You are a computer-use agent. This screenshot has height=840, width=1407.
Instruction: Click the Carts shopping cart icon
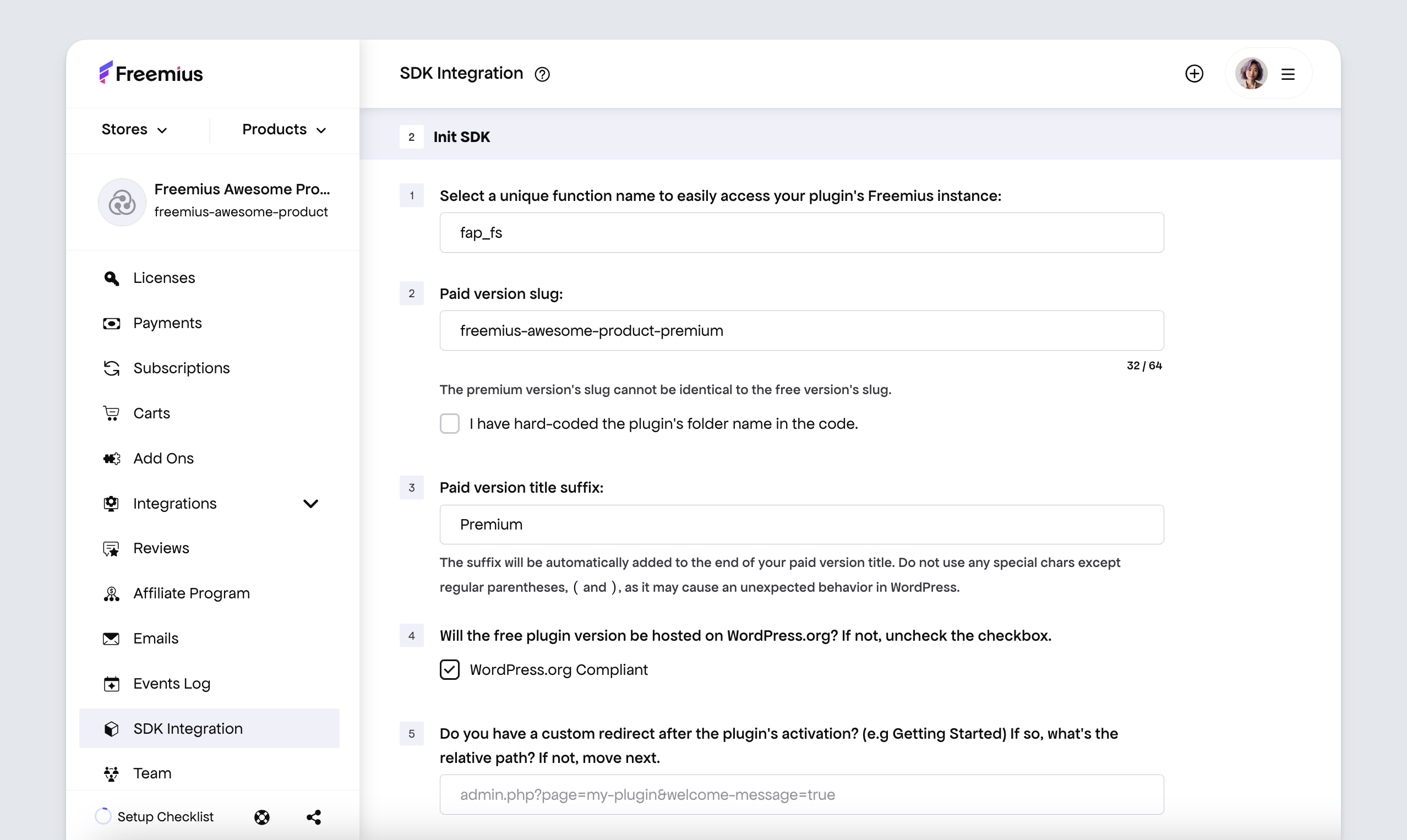pyautogui.click(x=112, y=413)
